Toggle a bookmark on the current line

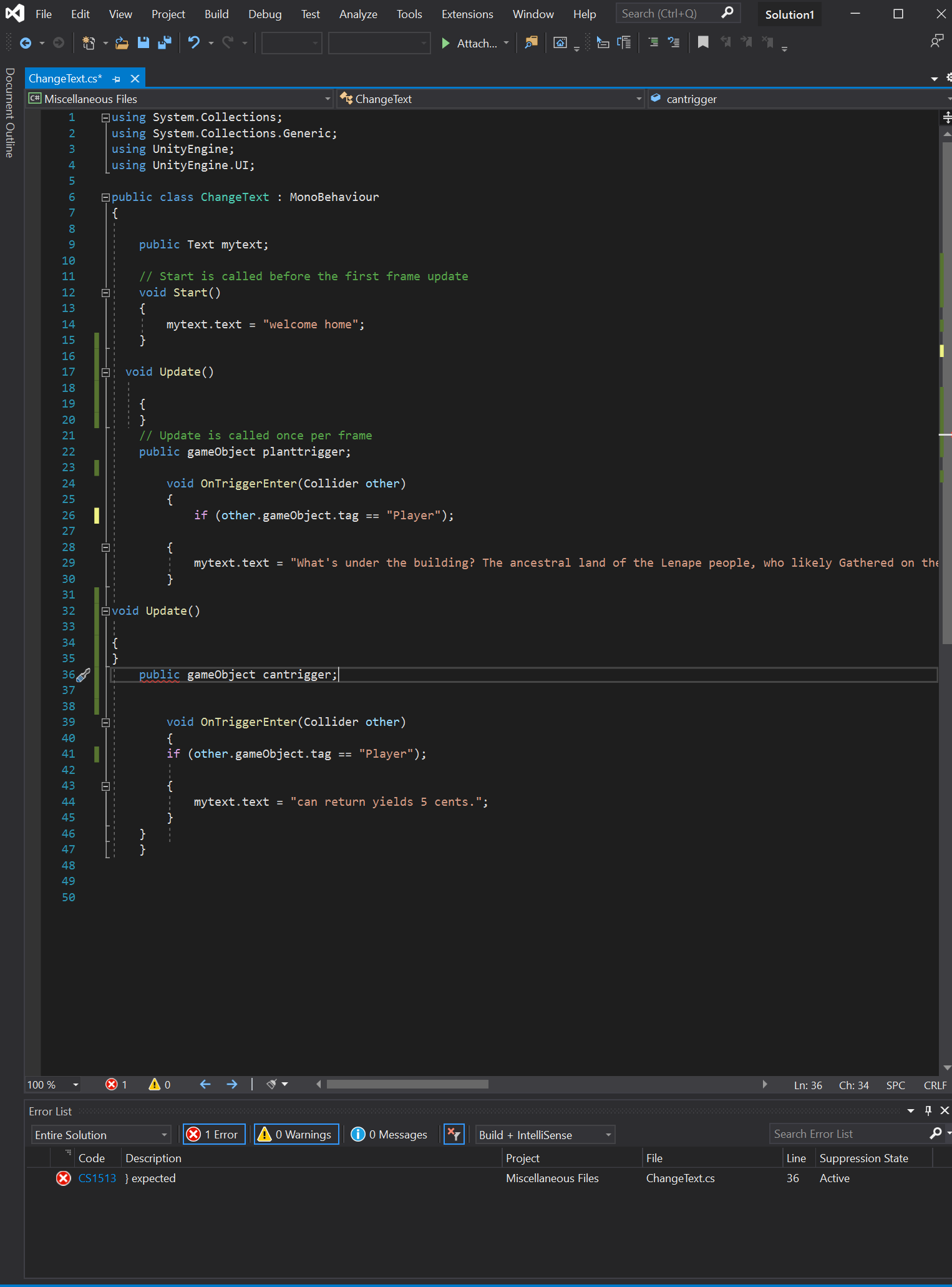703,42
